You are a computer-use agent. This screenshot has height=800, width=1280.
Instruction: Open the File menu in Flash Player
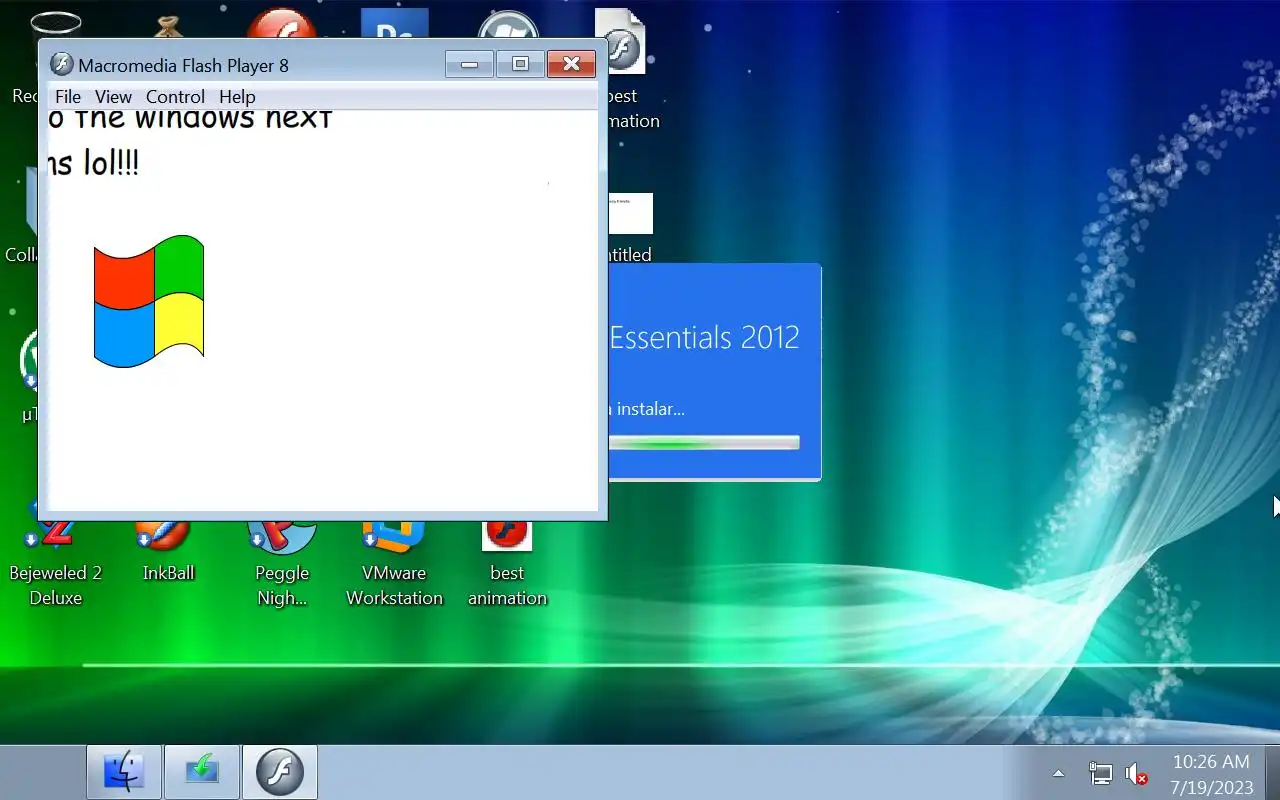point(68,97)
